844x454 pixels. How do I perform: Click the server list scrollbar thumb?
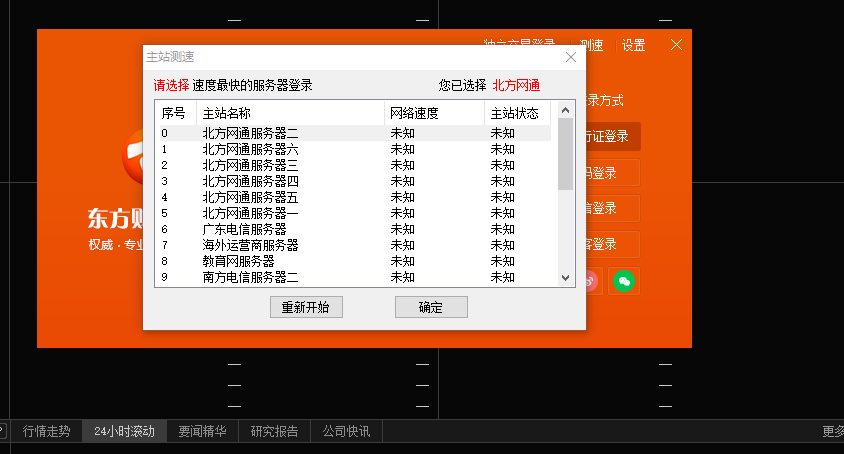[565, 154]
